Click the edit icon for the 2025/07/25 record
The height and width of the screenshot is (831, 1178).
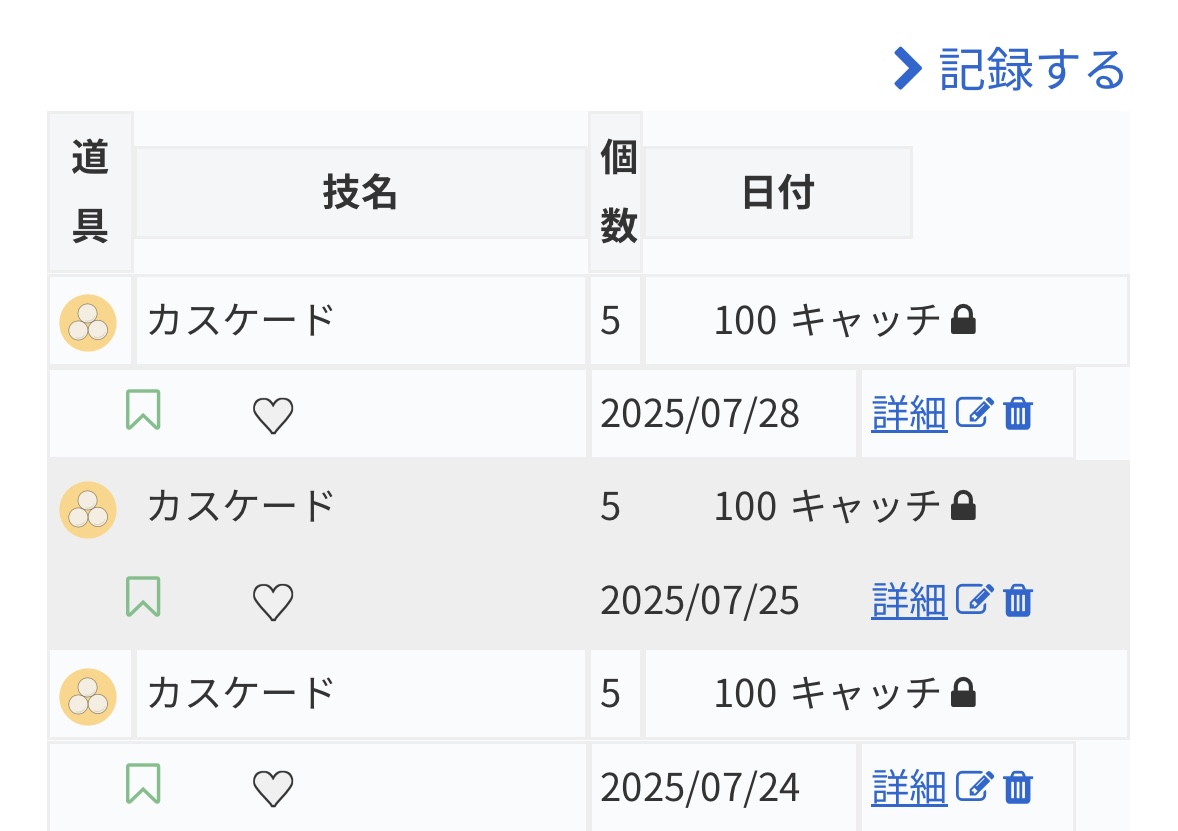pyautogui.click(x=974, y=599)
